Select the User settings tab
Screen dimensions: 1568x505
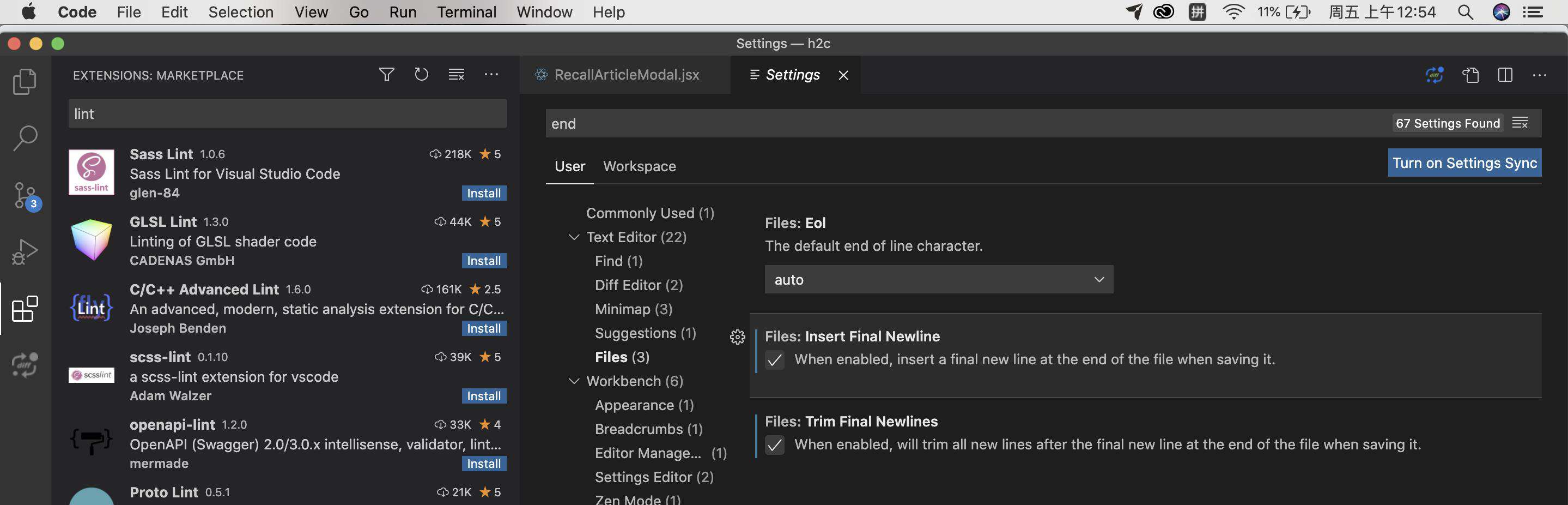570,166
